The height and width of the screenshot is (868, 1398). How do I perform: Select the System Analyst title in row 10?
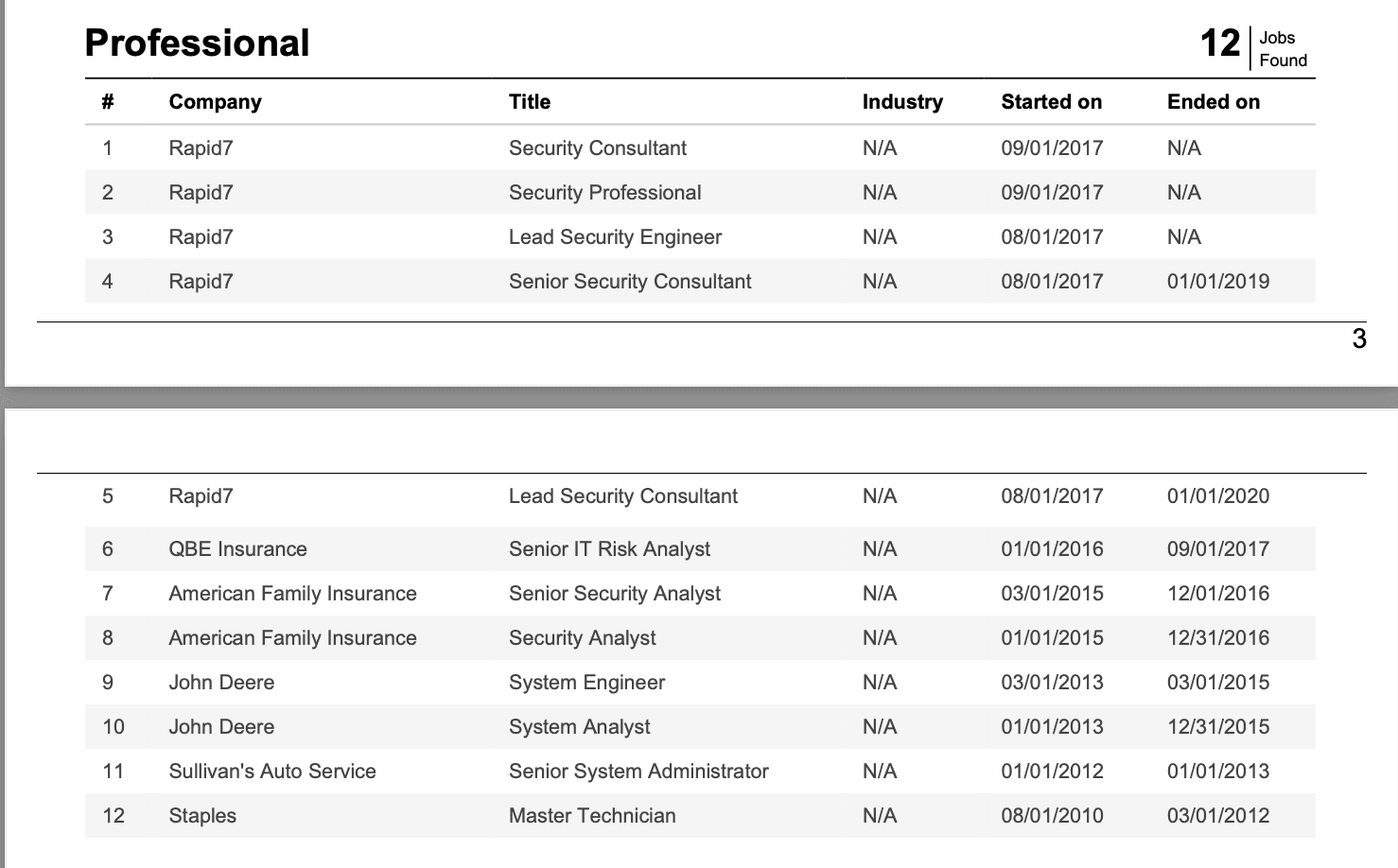point(579,727)
